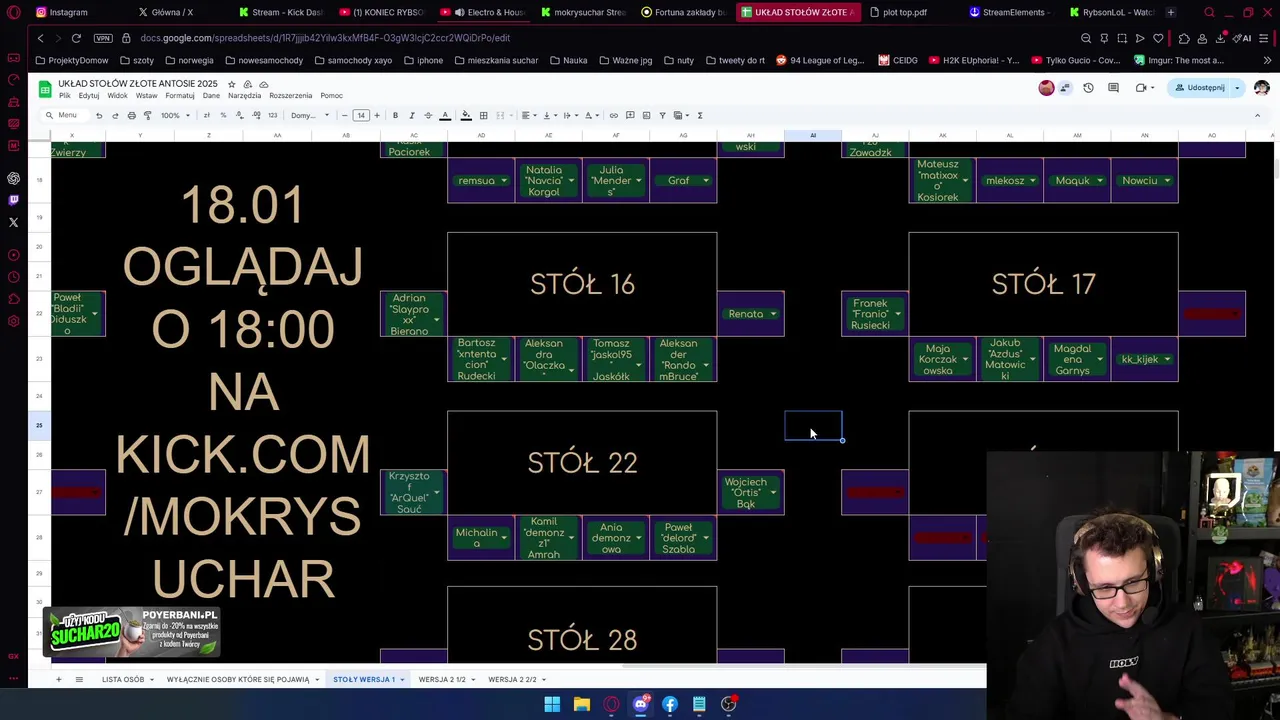
Task: Switch to WERSJA 2 1/2 sheet tab
Action: pos(442,679)
